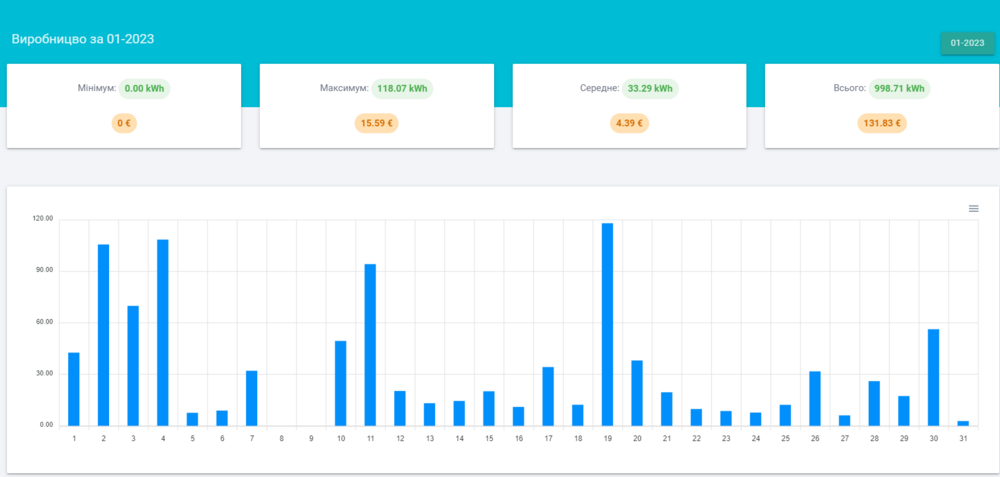
Task: Click the Максимум label
Action: pyautogui.click(x=344, y=89)
